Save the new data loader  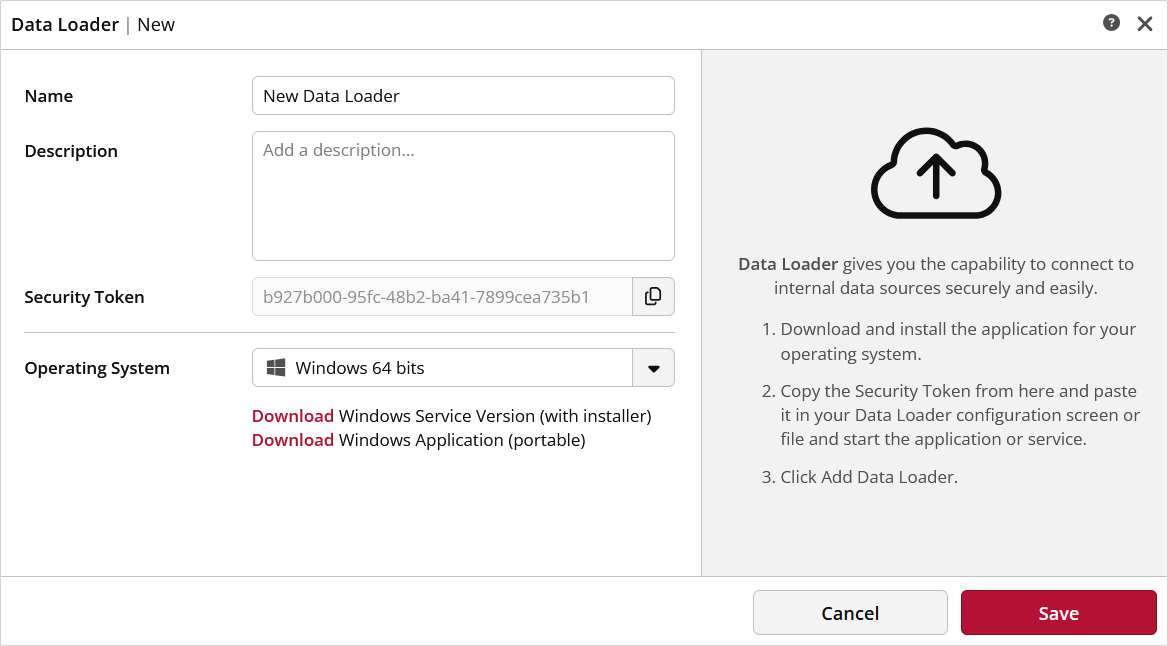point(1058,613)
